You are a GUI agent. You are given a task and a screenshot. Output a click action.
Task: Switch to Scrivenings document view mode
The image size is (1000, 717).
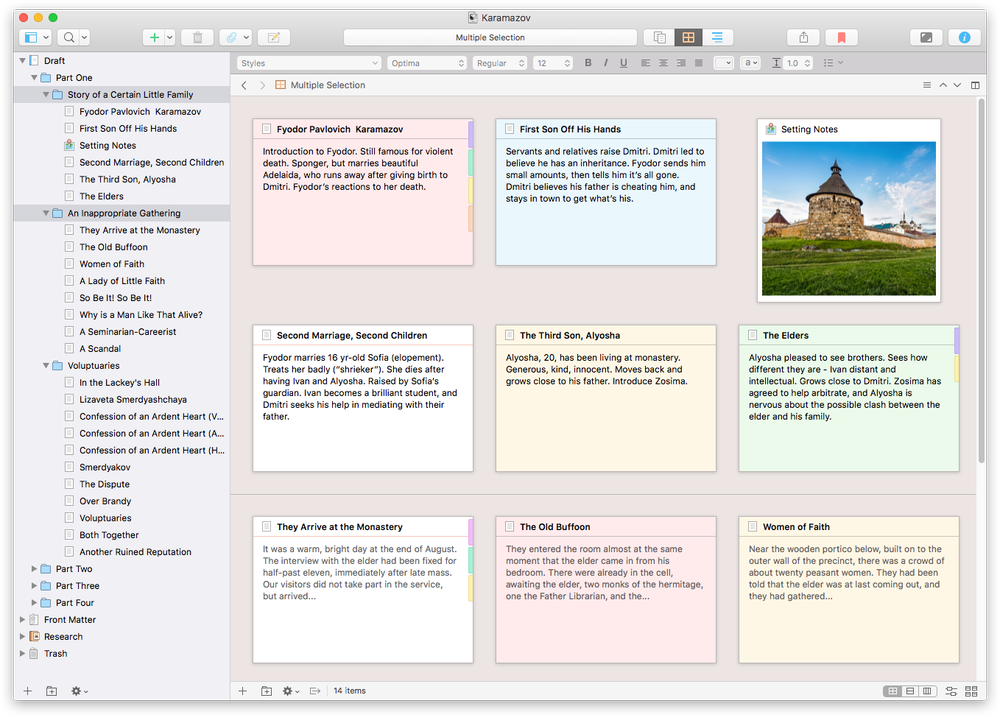point(659,38)
